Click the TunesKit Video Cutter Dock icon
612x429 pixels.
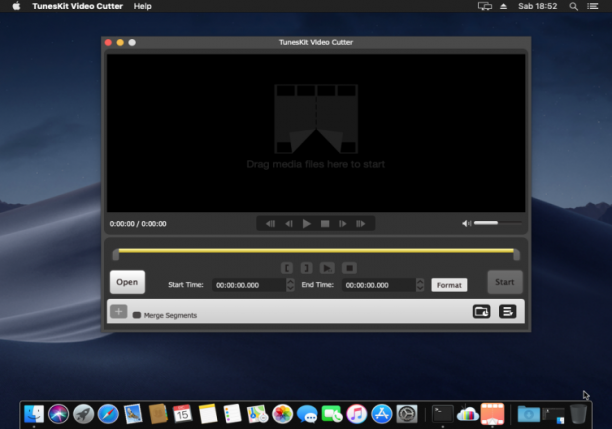click(x=492, y=414)
